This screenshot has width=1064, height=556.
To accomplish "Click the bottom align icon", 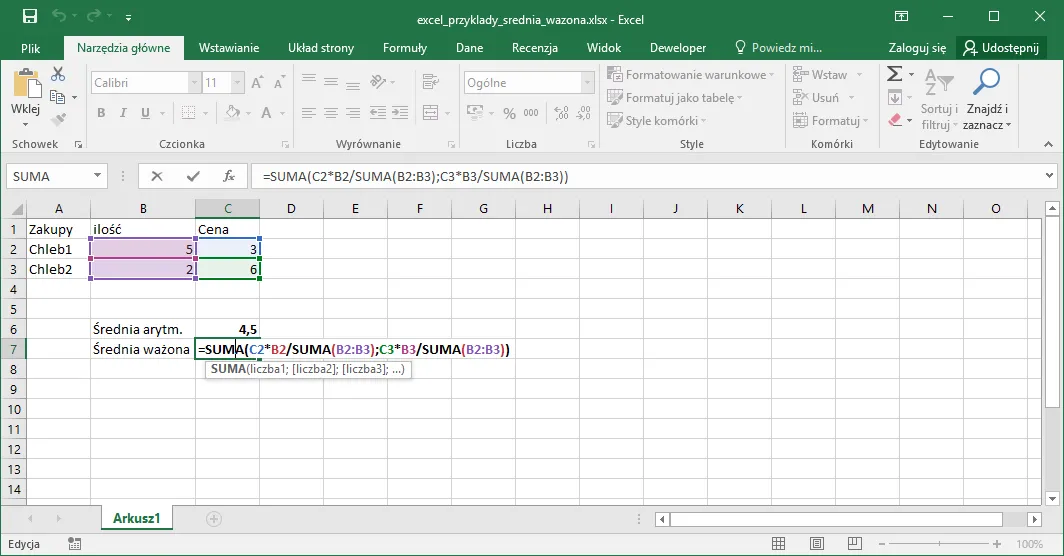I will coord(353,85).
